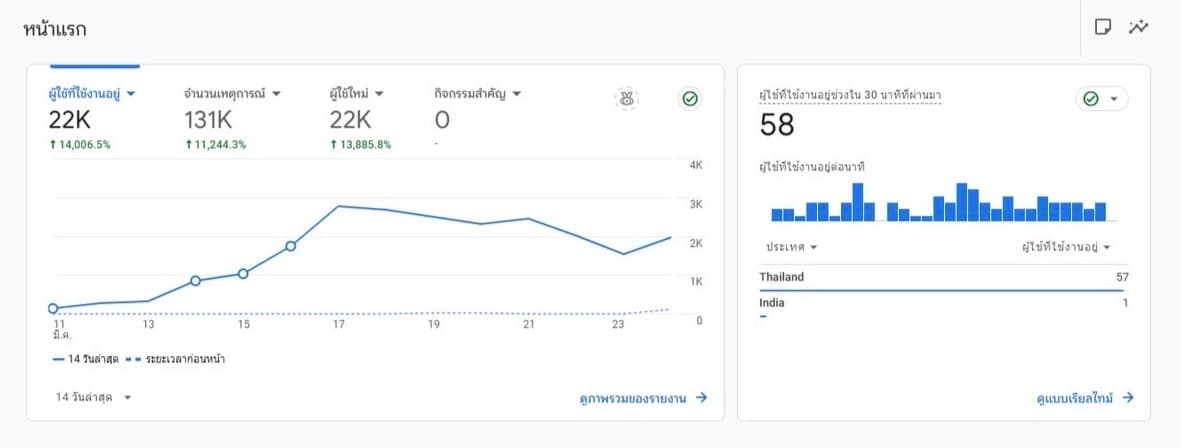This screenshot has width=1181, height=448.
Task: Click the circle data point at day 16
Action: pos(291,246)
